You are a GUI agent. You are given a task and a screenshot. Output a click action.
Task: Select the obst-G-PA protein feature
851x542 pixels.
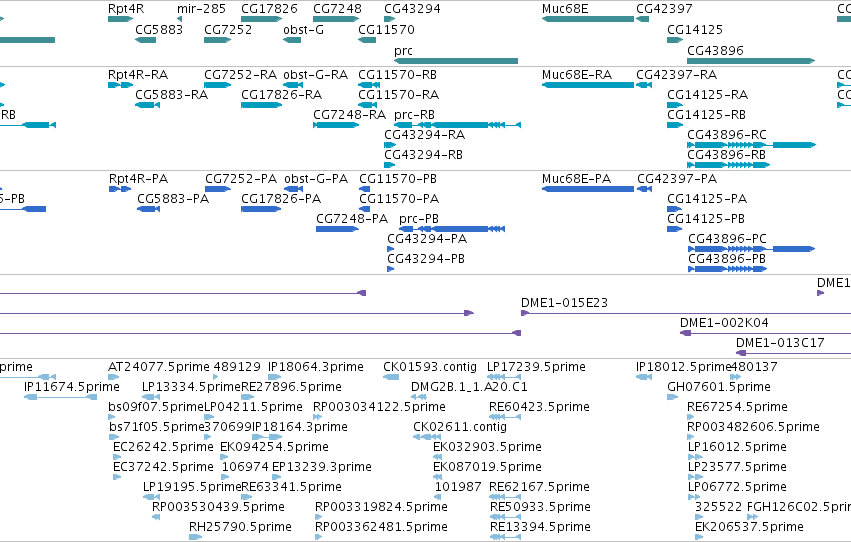coord(294,189)
